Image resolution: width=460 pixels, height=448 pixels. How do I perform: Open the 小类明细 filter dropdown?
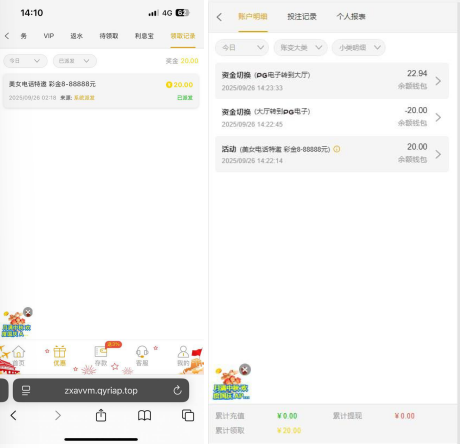359,48
